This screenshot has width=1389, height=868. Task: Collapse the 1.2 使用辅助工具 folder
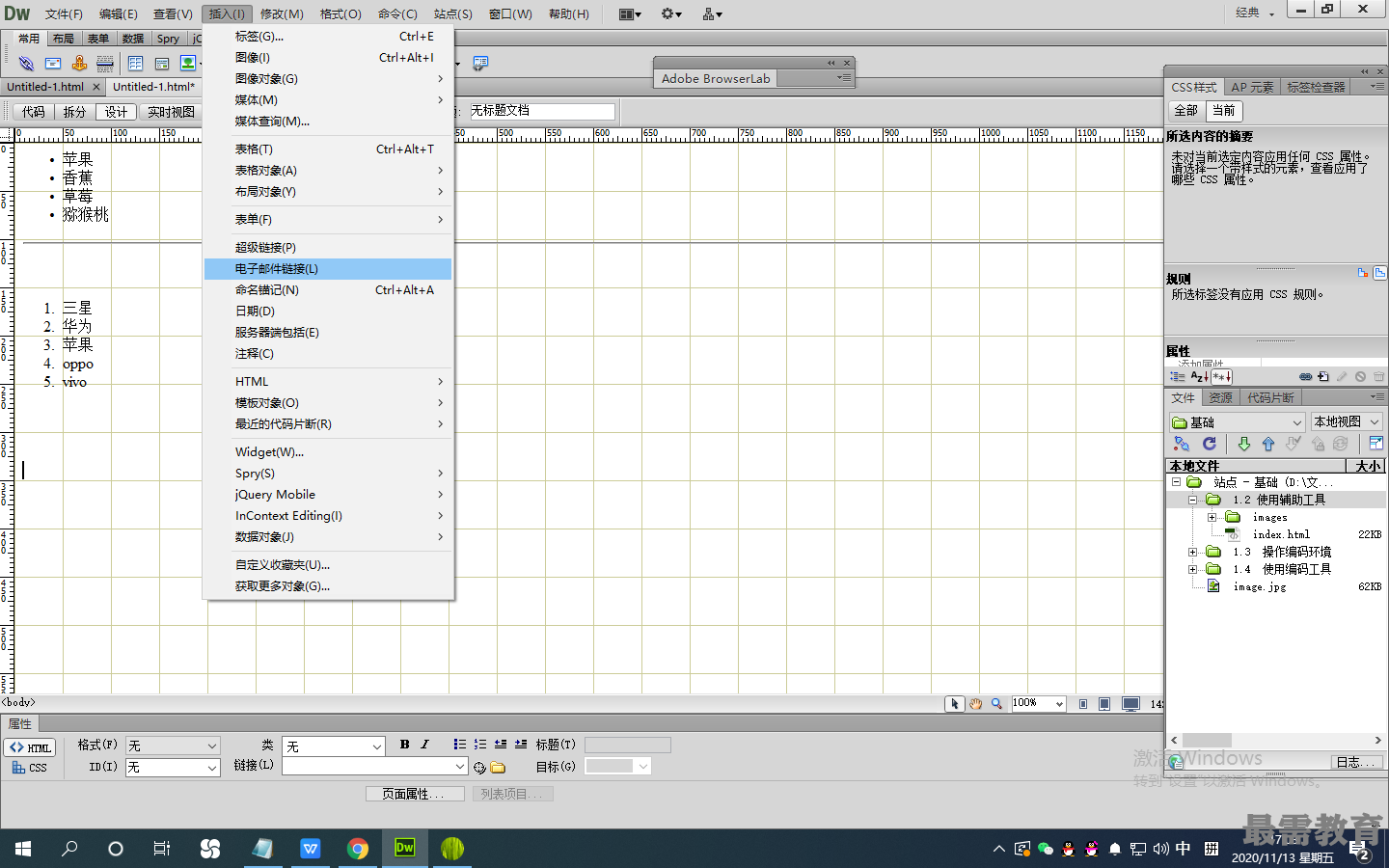(x=1193, y=500)
